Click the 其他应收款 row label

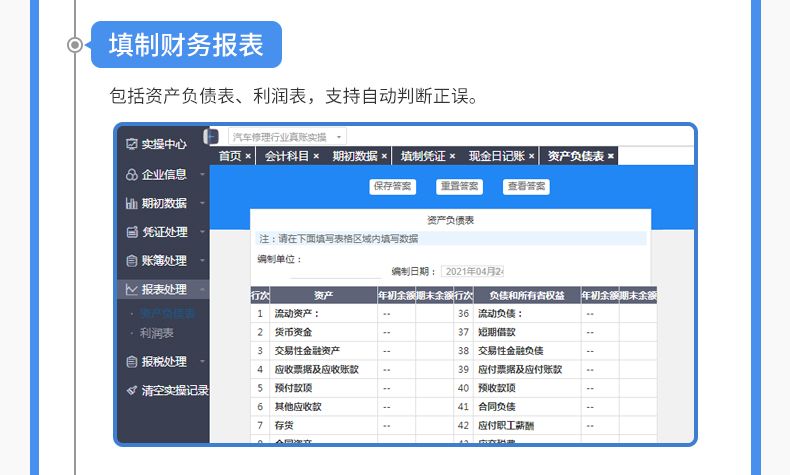pyautogui.click(x=298, y=406)
